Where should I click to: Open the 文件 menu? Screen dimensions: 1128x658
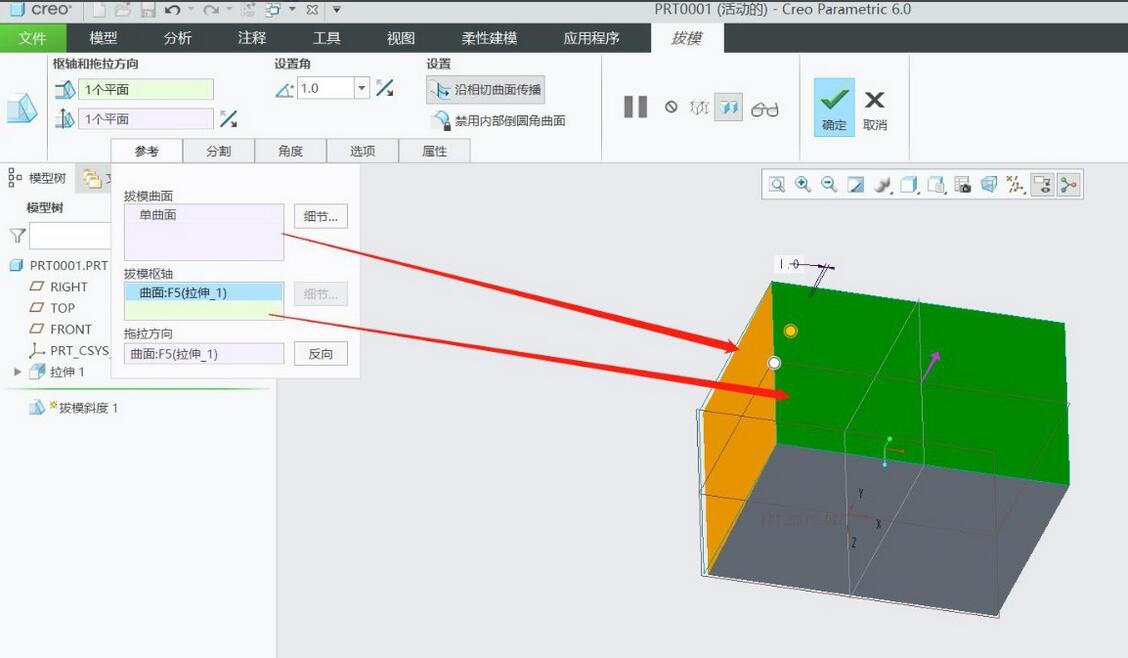pos(32,38)
